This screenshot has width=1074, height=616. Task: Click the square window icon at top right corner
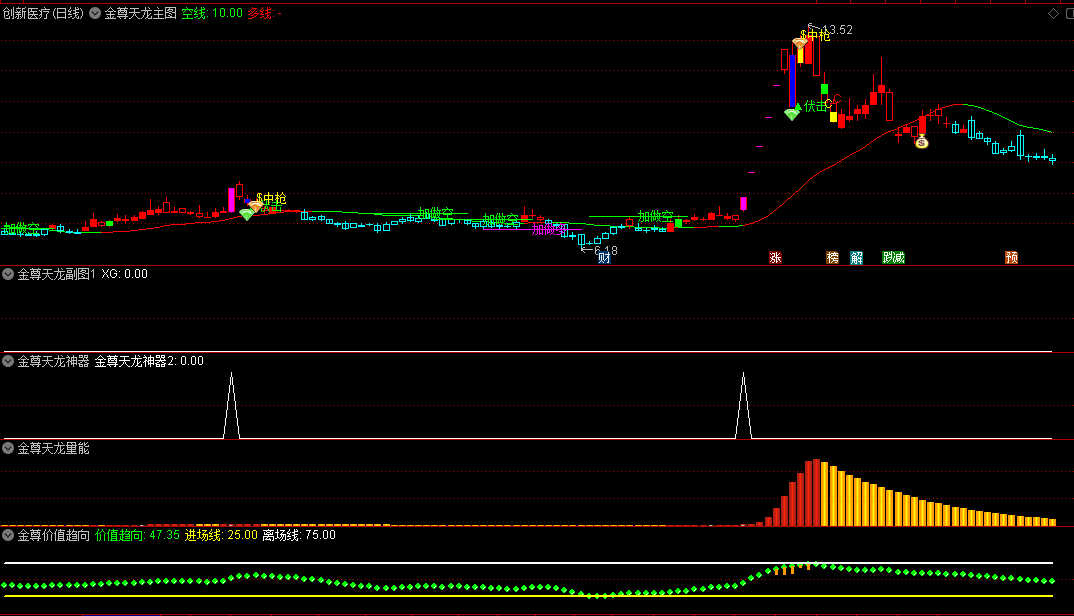[x=1070, y=13]
